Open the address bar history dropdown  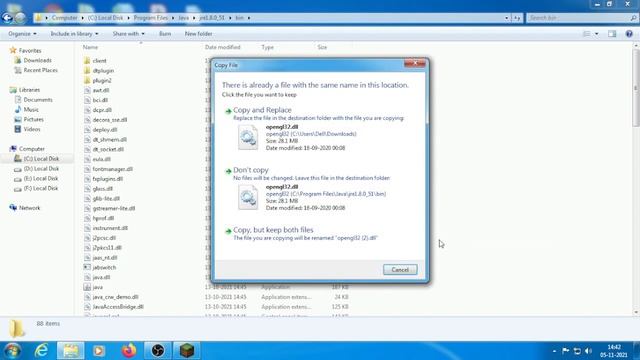[x=507, y=18]
